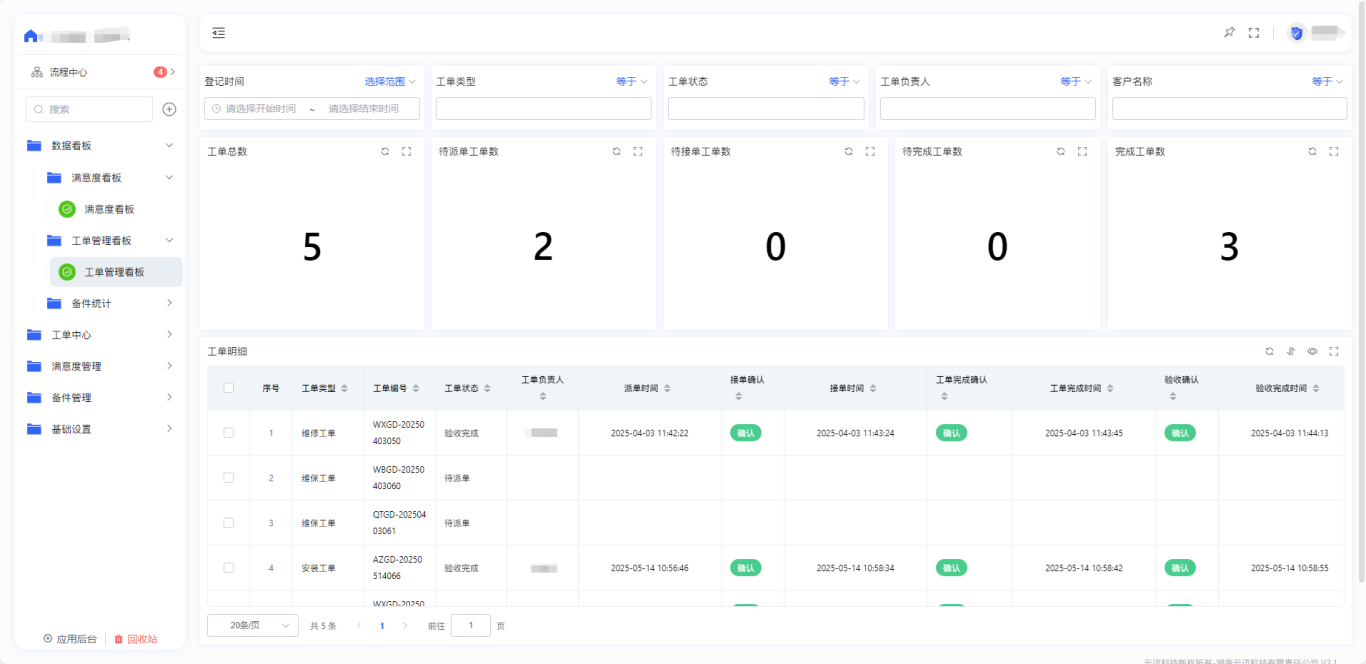The height and width of the screenshot is (664, 1366).
Task: Sort by 派单时间 column
Action: click(x=667, y=388)
